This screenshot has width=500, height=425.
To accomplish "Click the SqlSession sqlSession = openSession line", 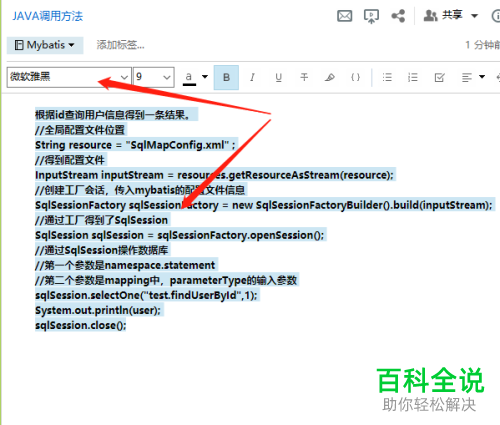I will pyautogui.click(x=180, y=235).
